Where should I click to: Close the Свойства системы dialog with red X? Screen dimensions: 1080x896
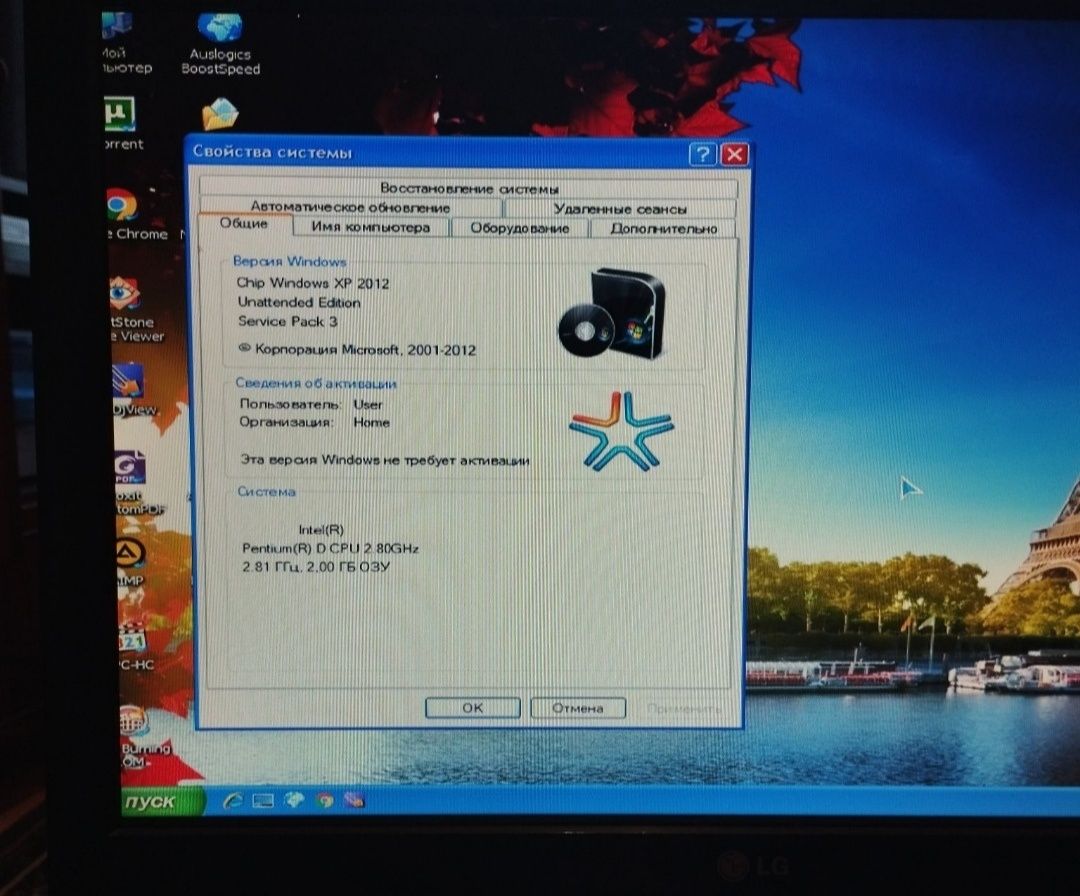734,154
